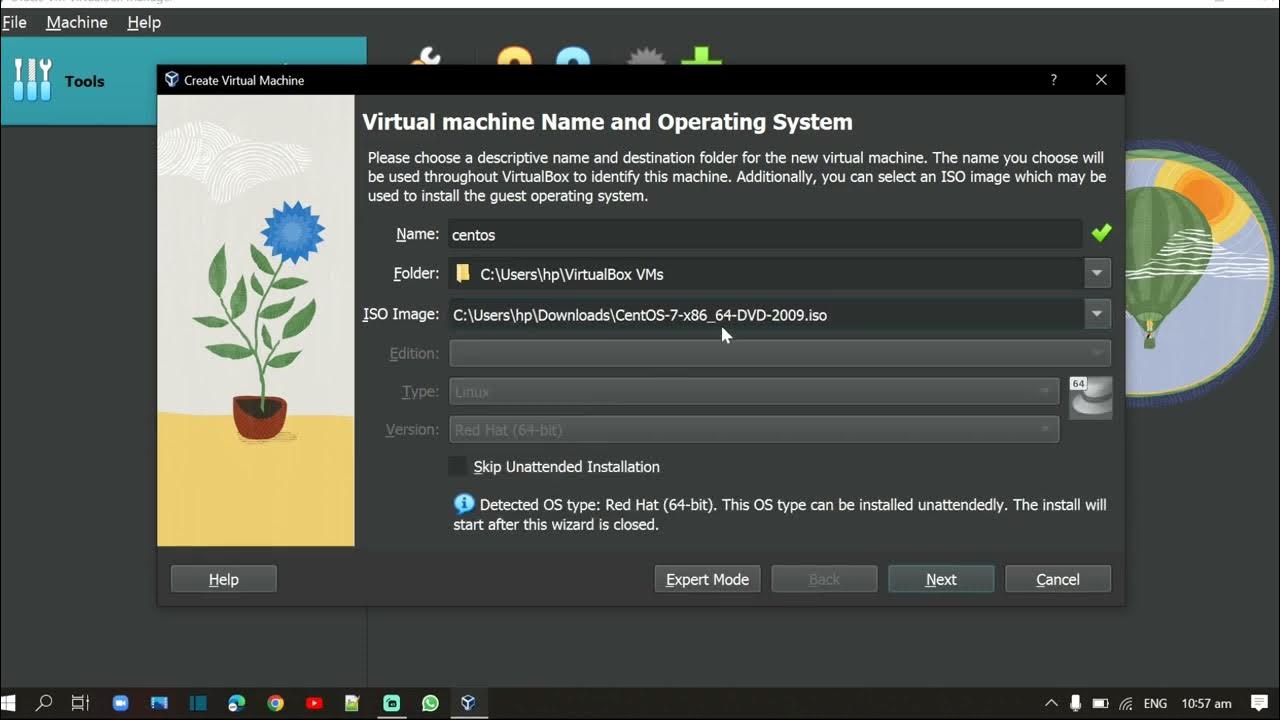Image resolution: width=1280 pixels, height=720 pixels.
Task: Click the Folder path C:\Users\hp\VirtualBox VMs
Action: [572, 274]
